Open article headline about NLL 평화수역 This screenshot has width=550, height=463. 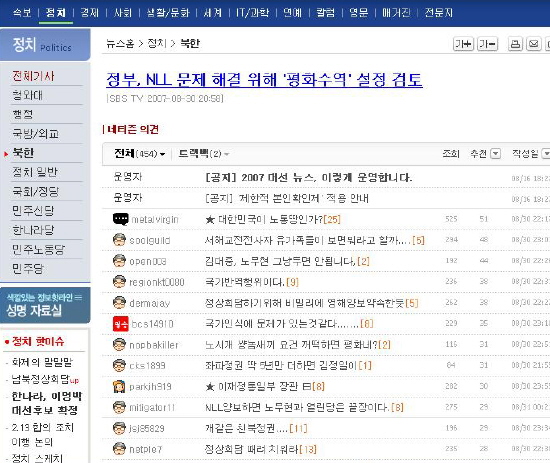264,80
